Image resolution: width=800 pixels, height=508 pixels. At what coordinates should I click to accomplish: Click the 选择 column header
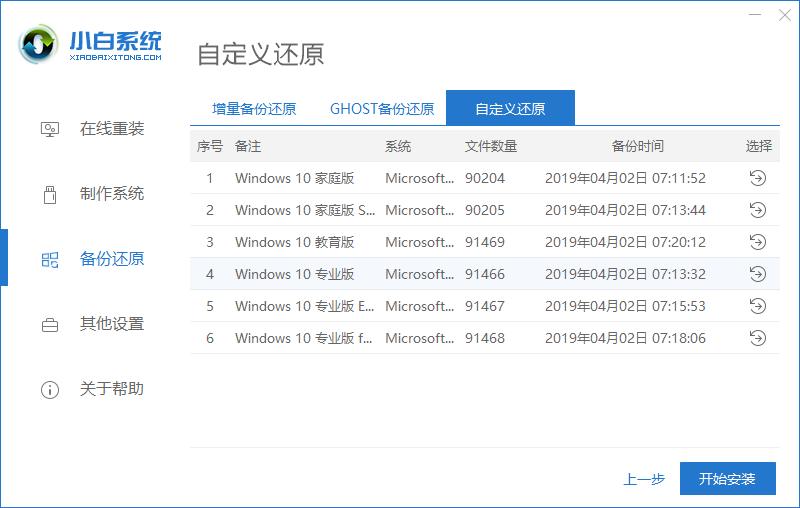(759, 146)
